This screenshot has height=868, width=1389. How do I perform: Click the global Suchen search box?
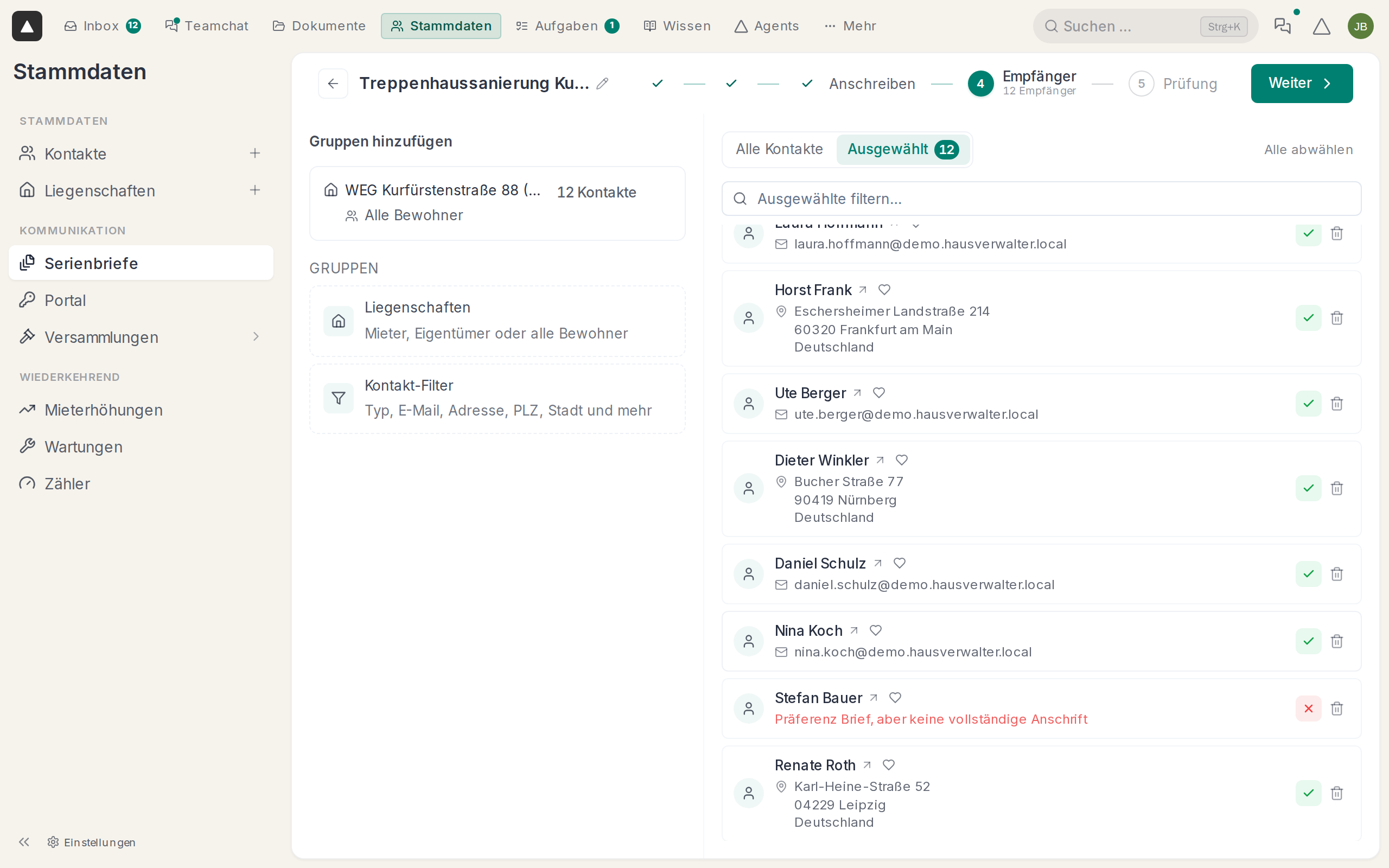coord(1145,26)
